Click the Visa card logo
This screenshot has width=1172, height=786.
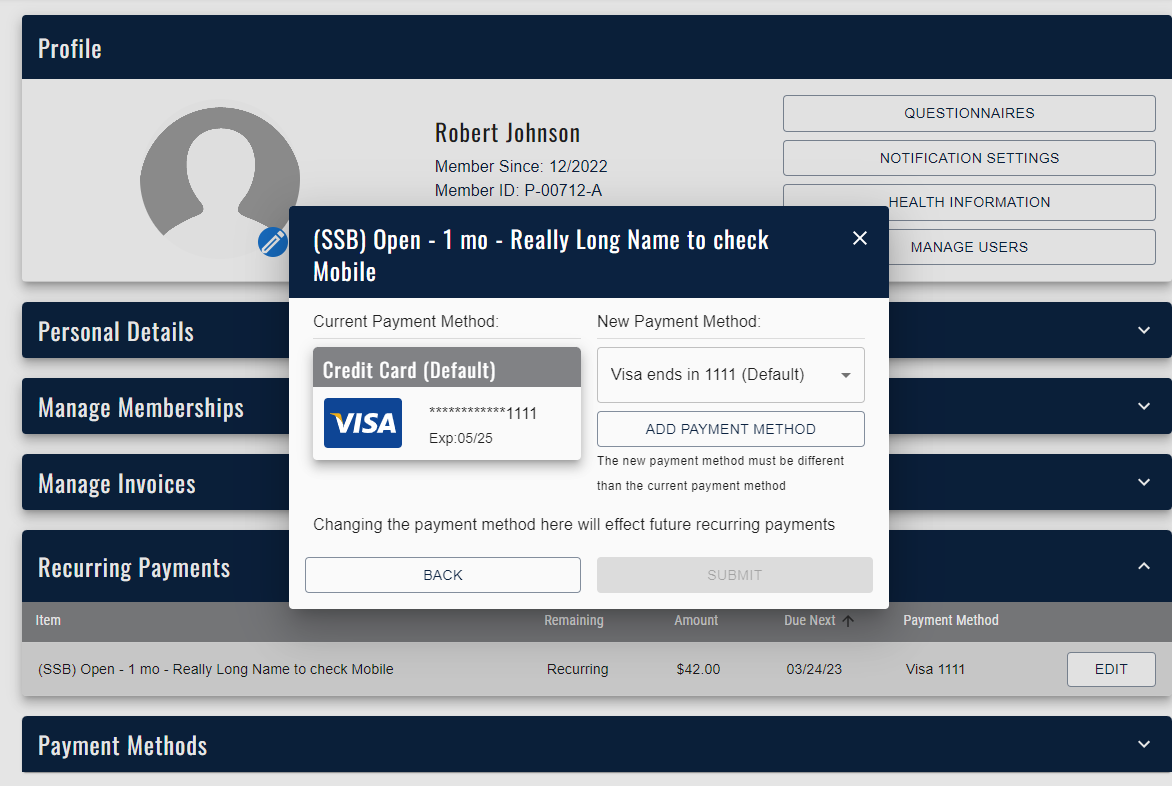(363, 423)
